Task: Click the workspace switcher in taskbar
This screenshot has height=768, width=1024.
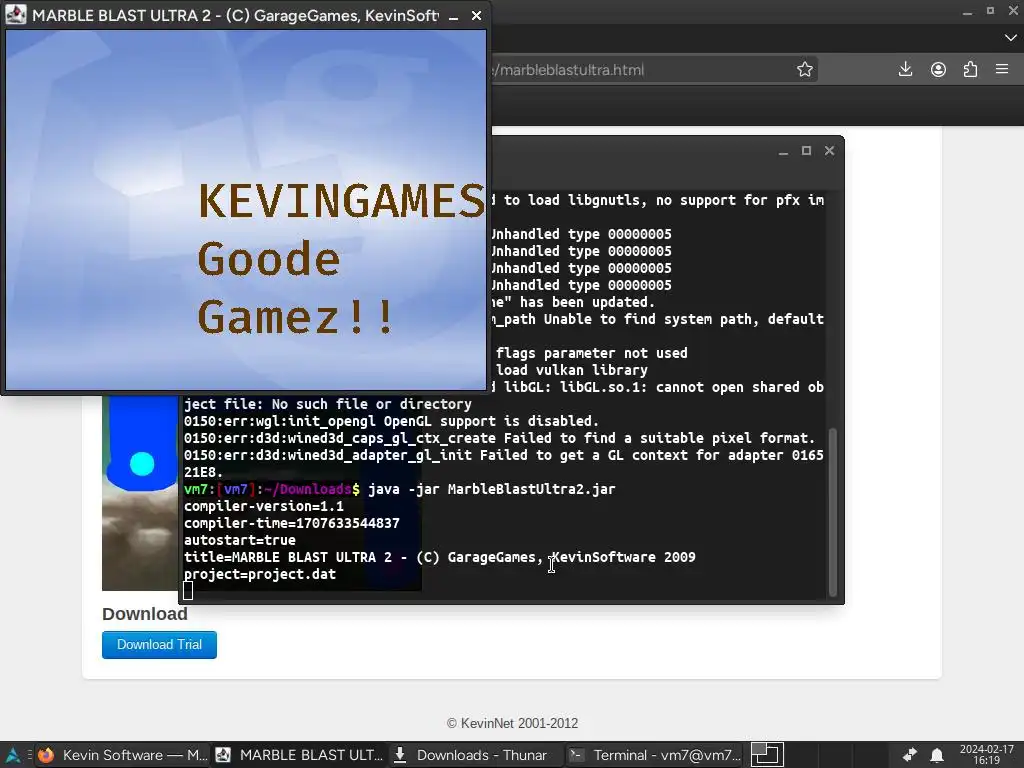Action: [767, 755]
